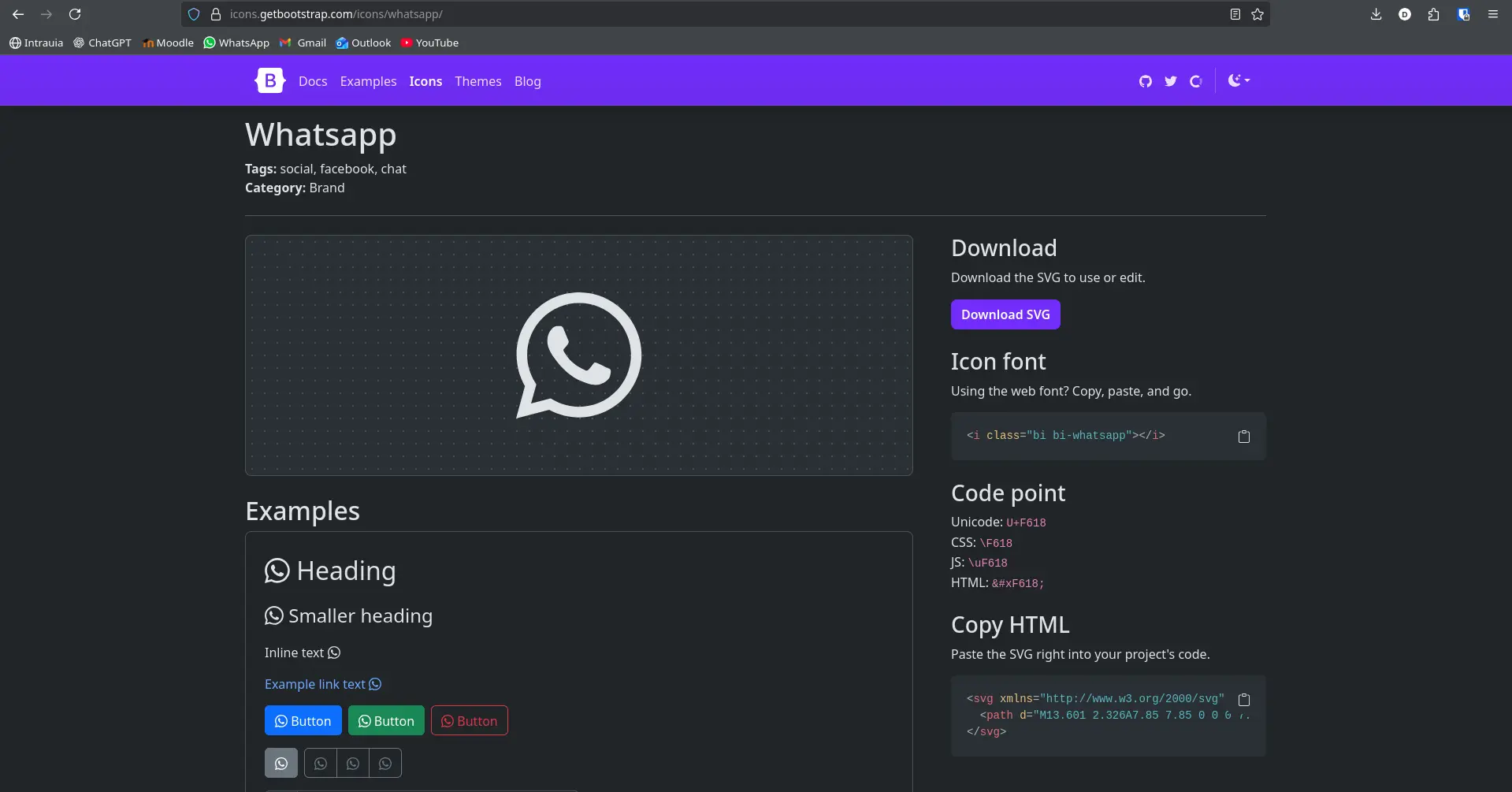Open the Bootstrap GitHub repository icon
This screenshot has height=792, width=1512.
tap(1146, 80)
